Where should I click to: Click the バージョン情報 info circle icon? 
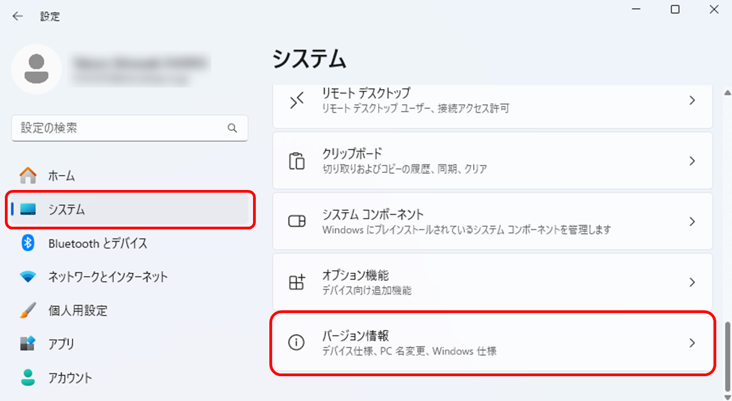(x=296, y=342)
